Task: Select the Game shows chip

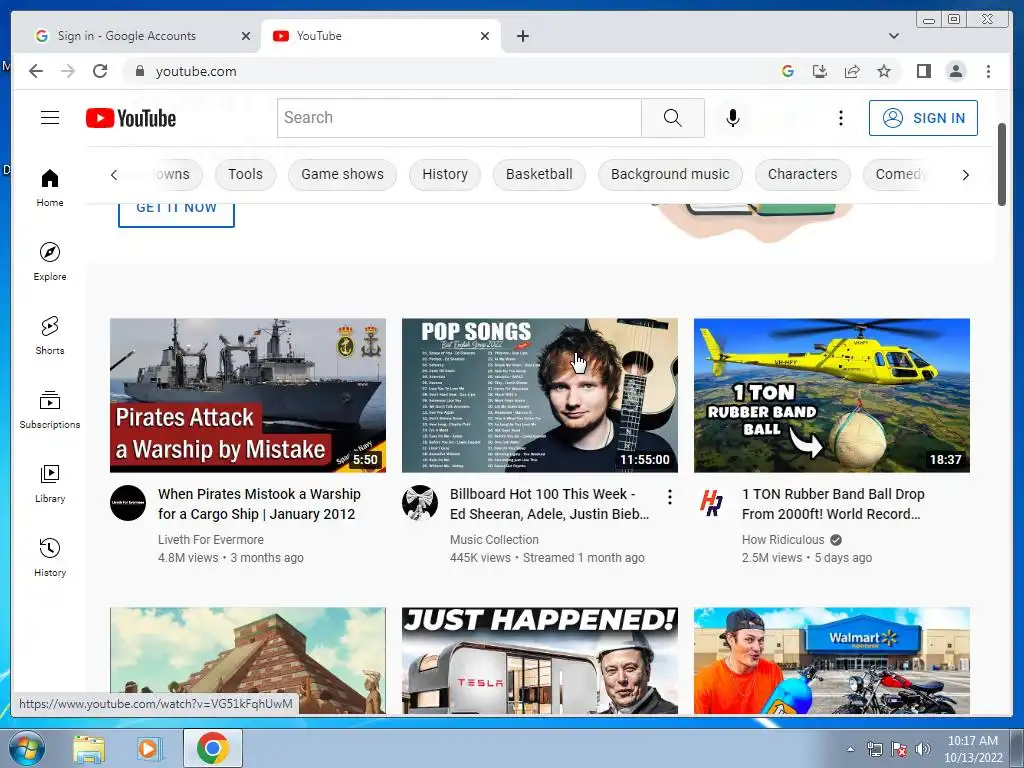Action: [342, 174]
